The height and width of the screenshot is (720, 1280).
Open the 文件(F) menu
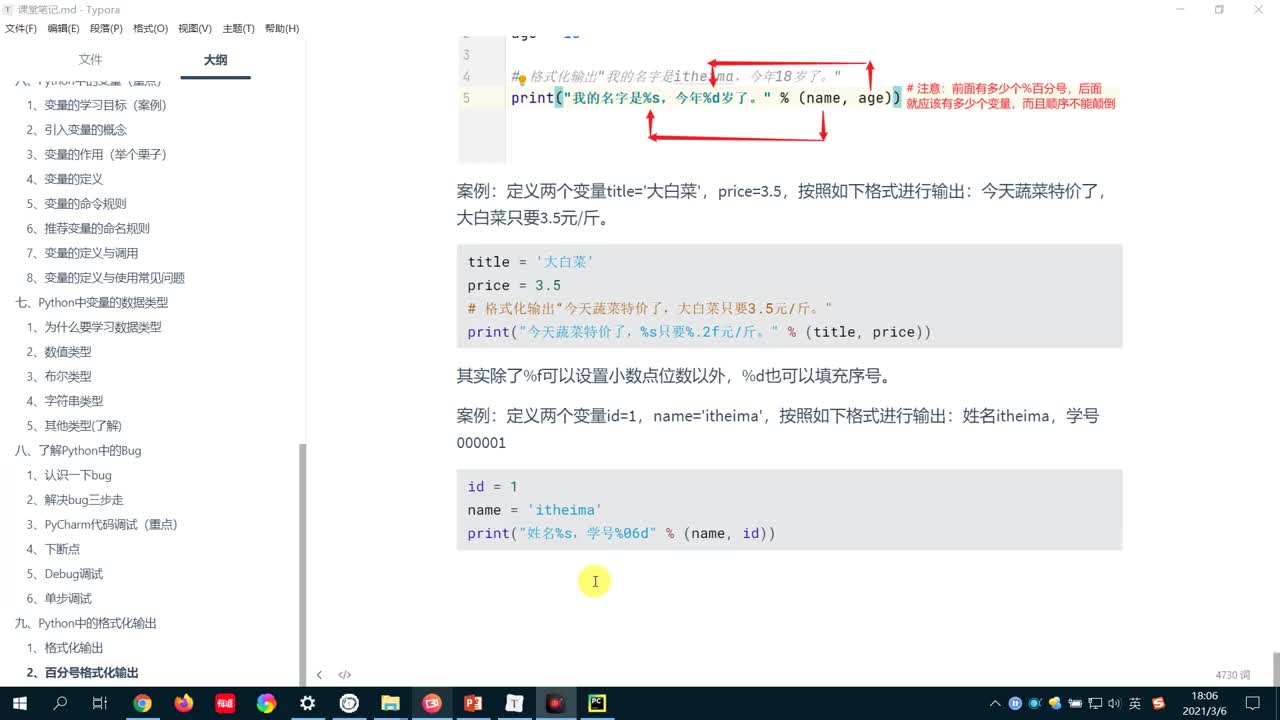pos(20,28)
